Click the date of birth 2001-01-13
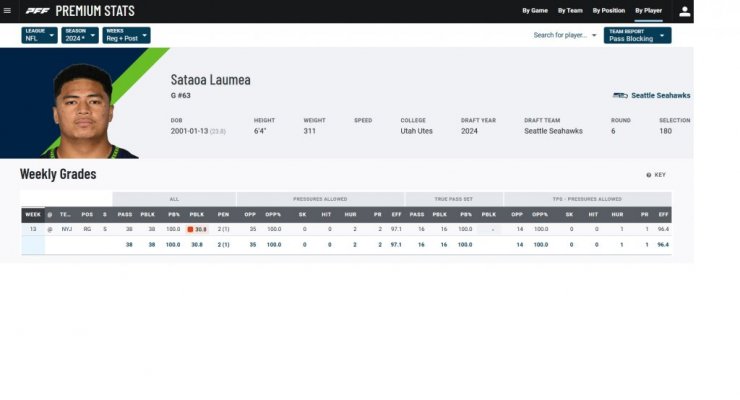The width and height of the screenshot is (740, 400). (189, 131)
